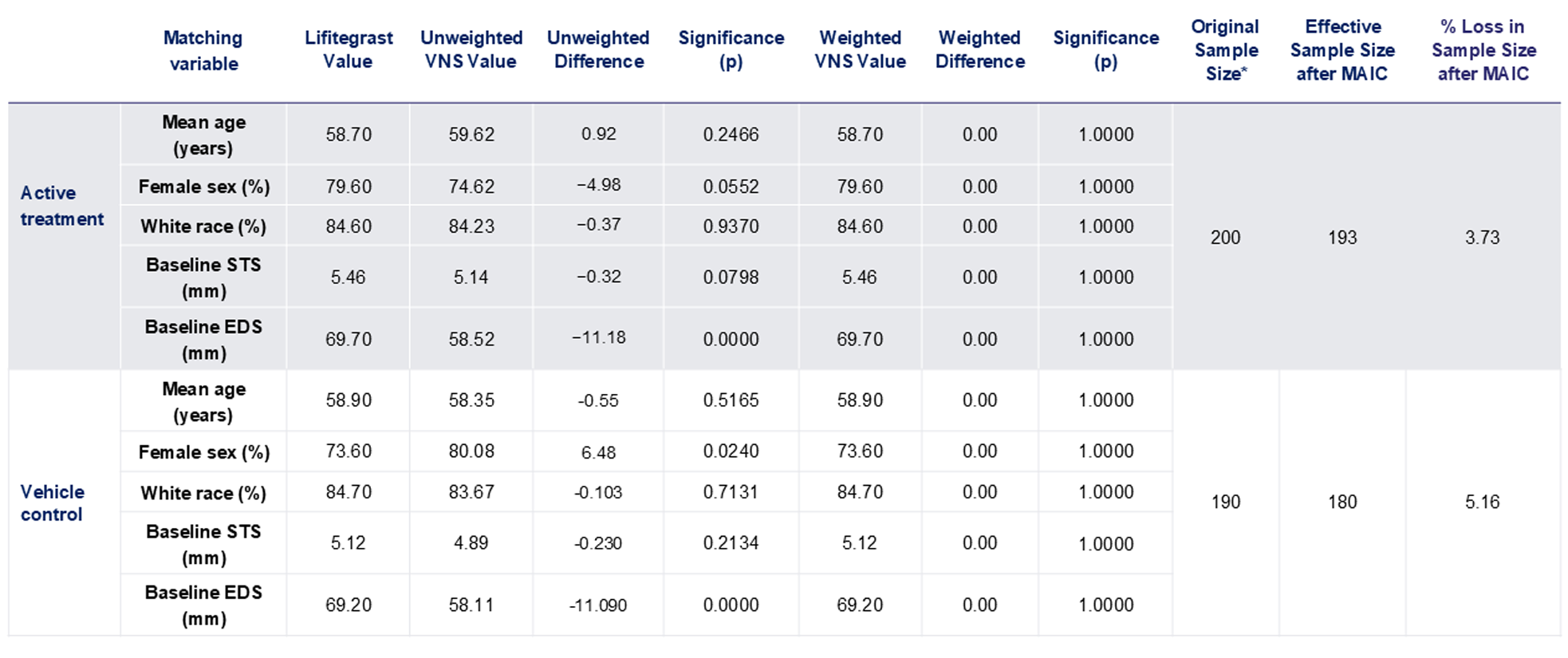Select the Weighted Difference column header
1568x658 pixels.
click(979, 49)
